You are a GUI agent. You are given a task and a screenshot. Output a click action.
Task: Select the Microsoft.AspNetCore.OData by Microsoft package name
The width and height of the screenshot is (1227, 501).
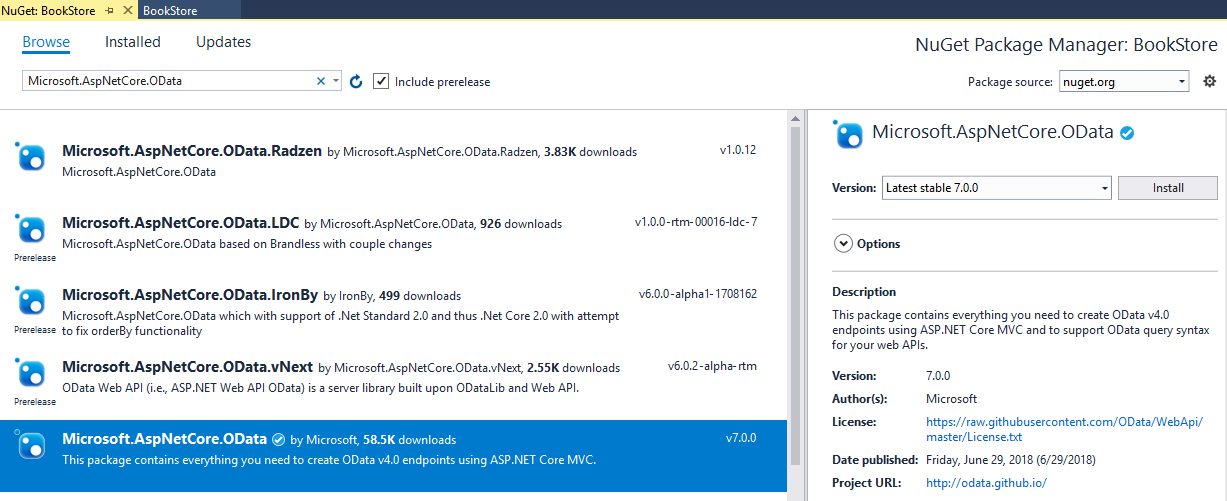164,439
